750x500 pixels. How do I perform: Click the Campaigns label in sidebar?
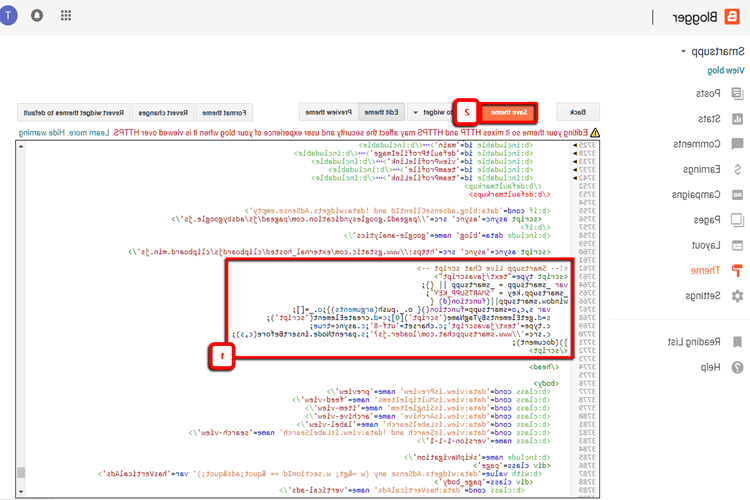[x=696, y=195]
